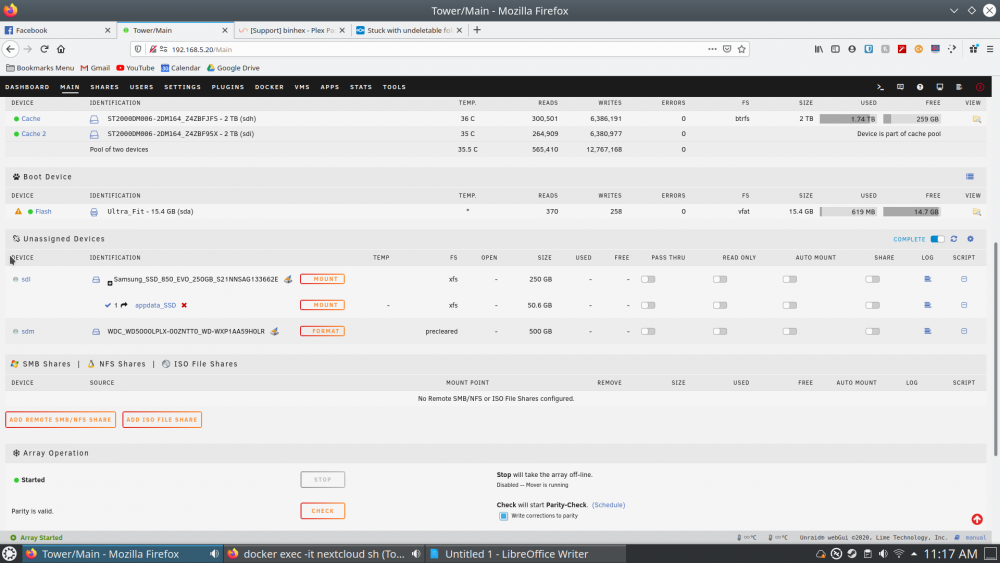Switch to the Facebook browser tab
Viewport: 1000px width, 563px height.
coord(57,30)
